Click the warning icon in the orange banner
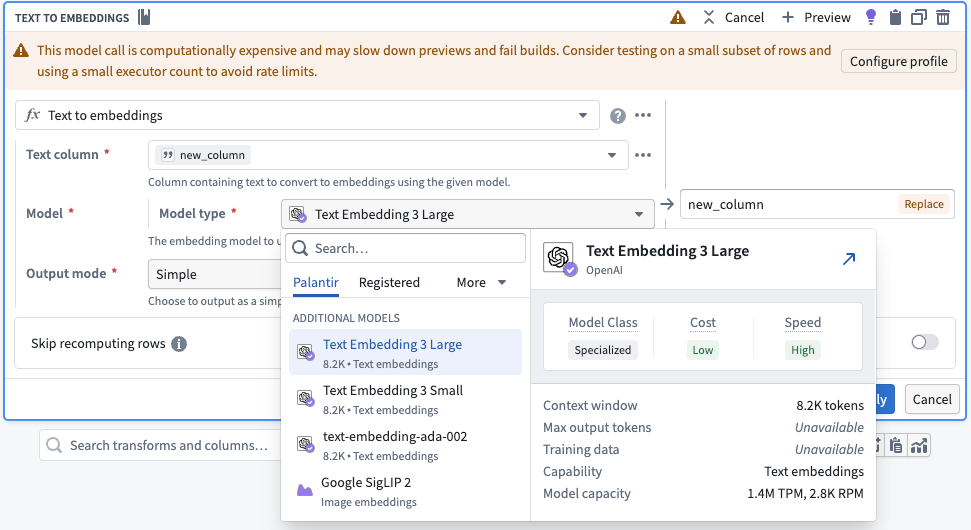Screen dimensions: 971x530 coord(21,50)
